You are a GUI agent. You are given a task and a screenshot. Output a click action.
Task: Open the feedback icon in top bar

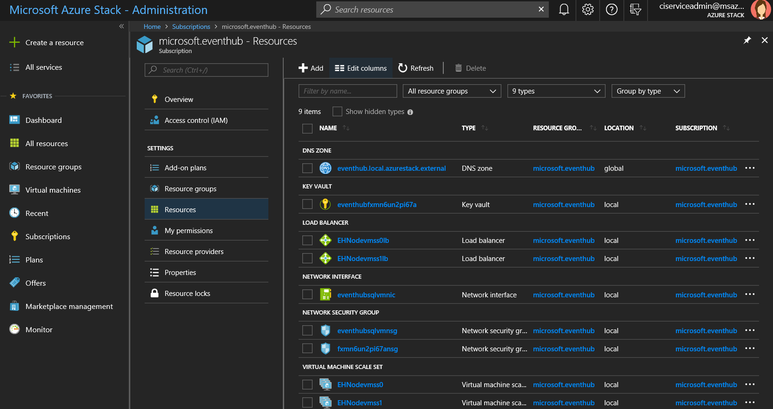[635, 9]
